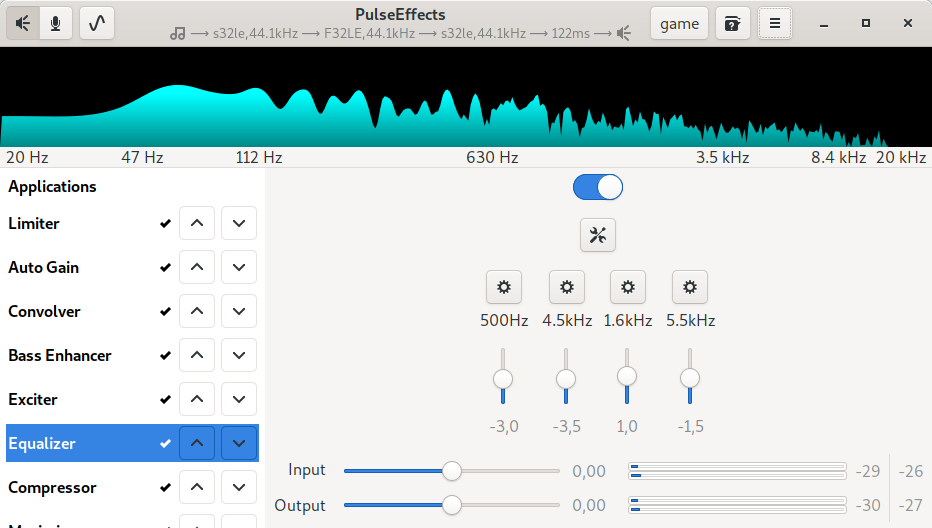Image resolution: width=932 pixels, height=528 pixels.
Task: Move Exciter up in the list
Action: [197, 400]
